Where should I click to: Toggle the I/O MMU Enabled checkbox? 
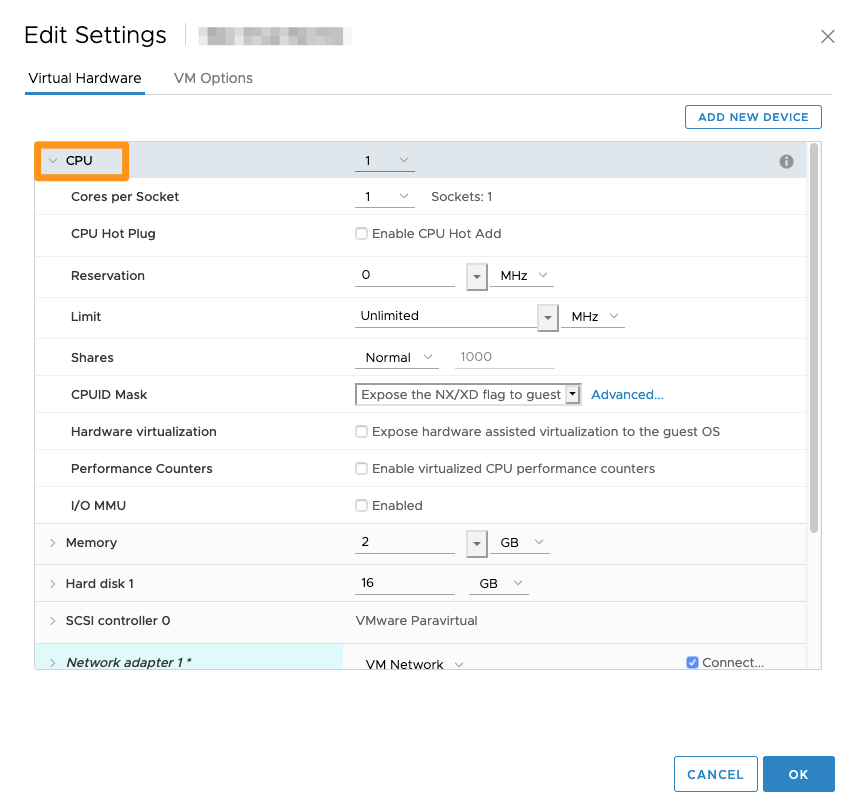(362, 506)
